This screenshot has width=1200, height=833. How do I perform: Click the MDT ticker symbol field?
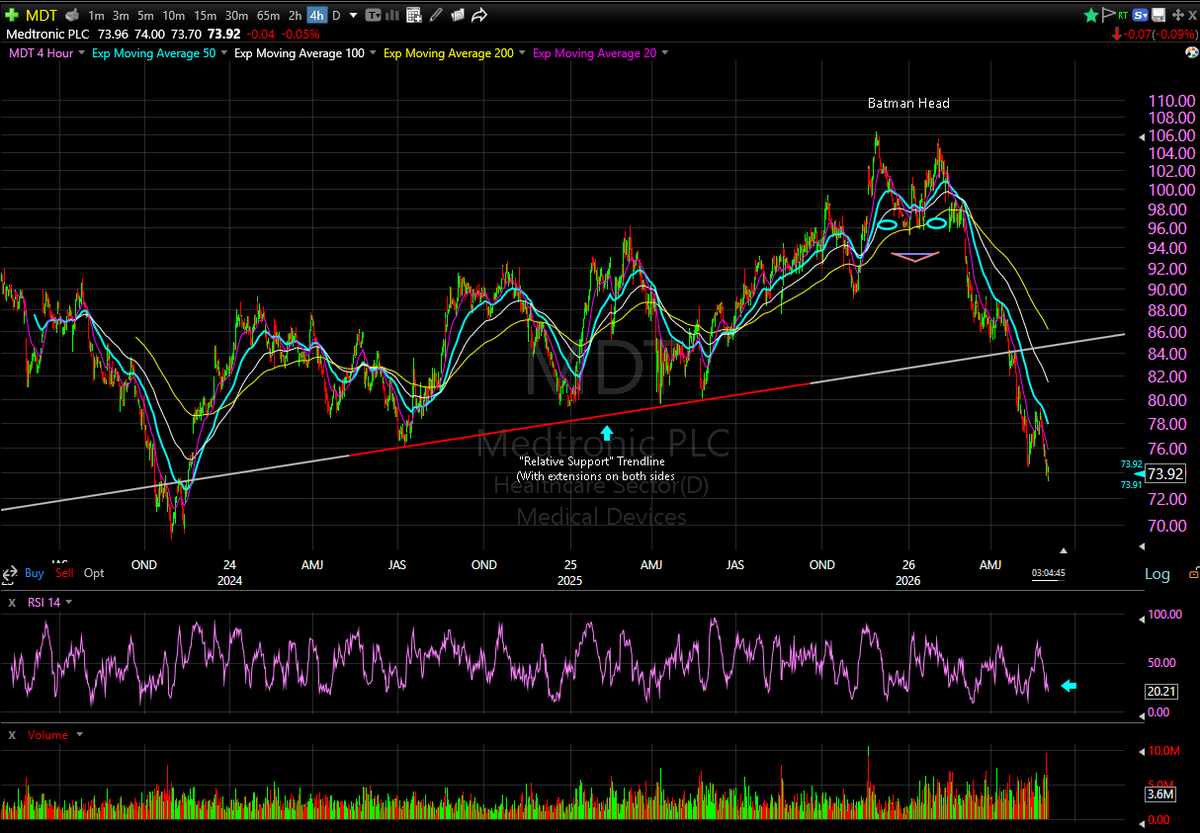[41, 15]
